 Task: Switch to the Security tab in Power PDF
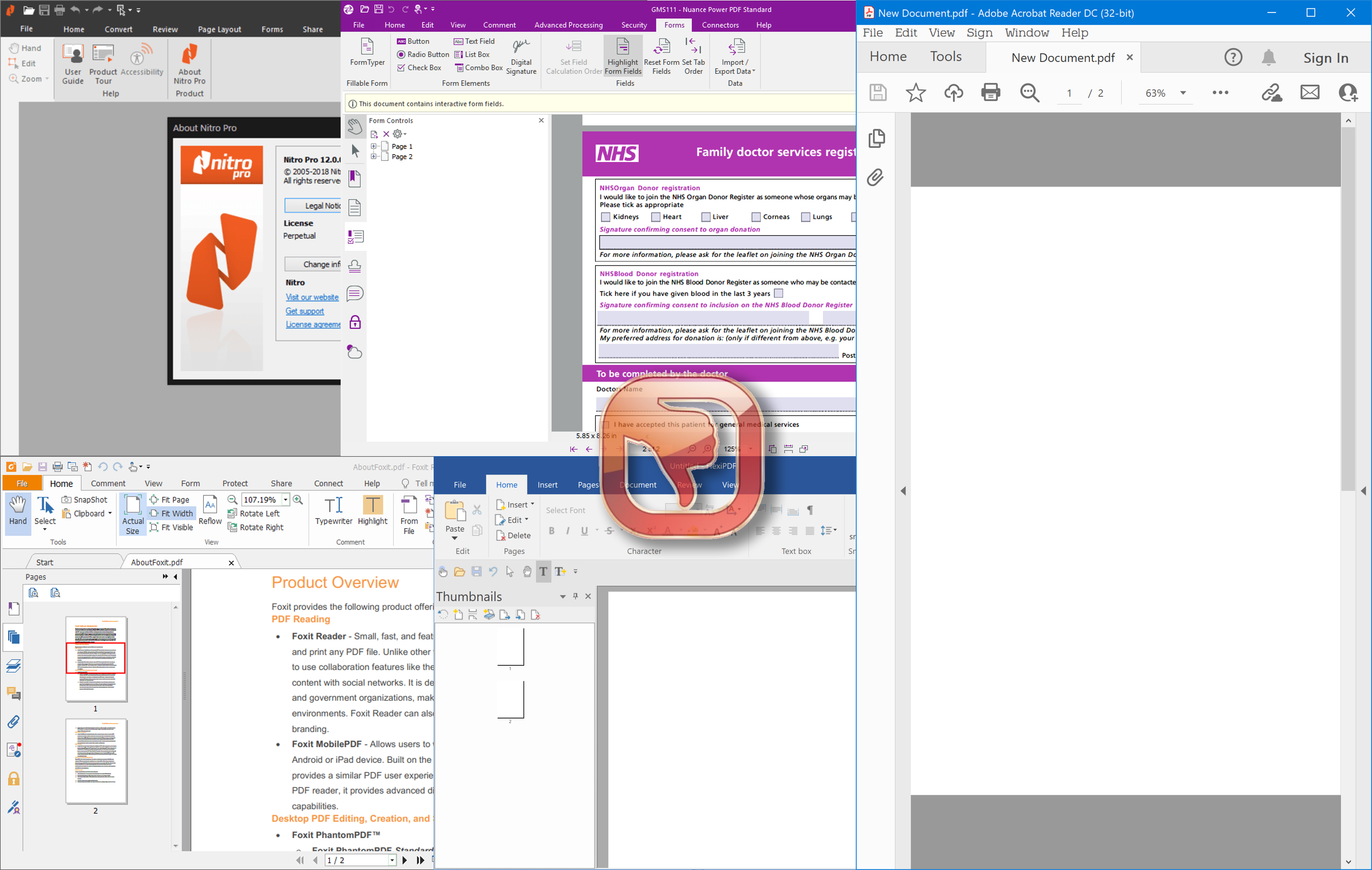click(x=634, y=25)
